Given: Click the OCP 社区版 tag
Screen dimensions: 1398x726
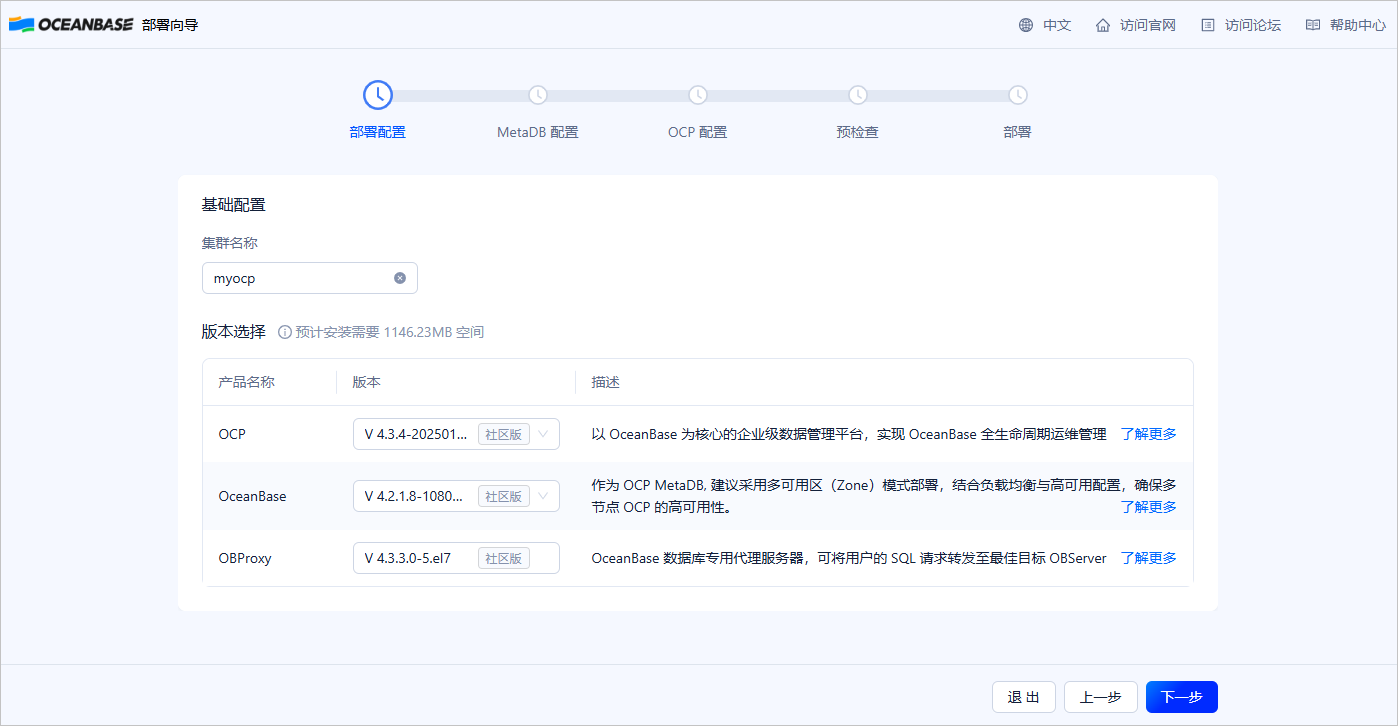Looking at the screenshot, I should coord(504,434).
